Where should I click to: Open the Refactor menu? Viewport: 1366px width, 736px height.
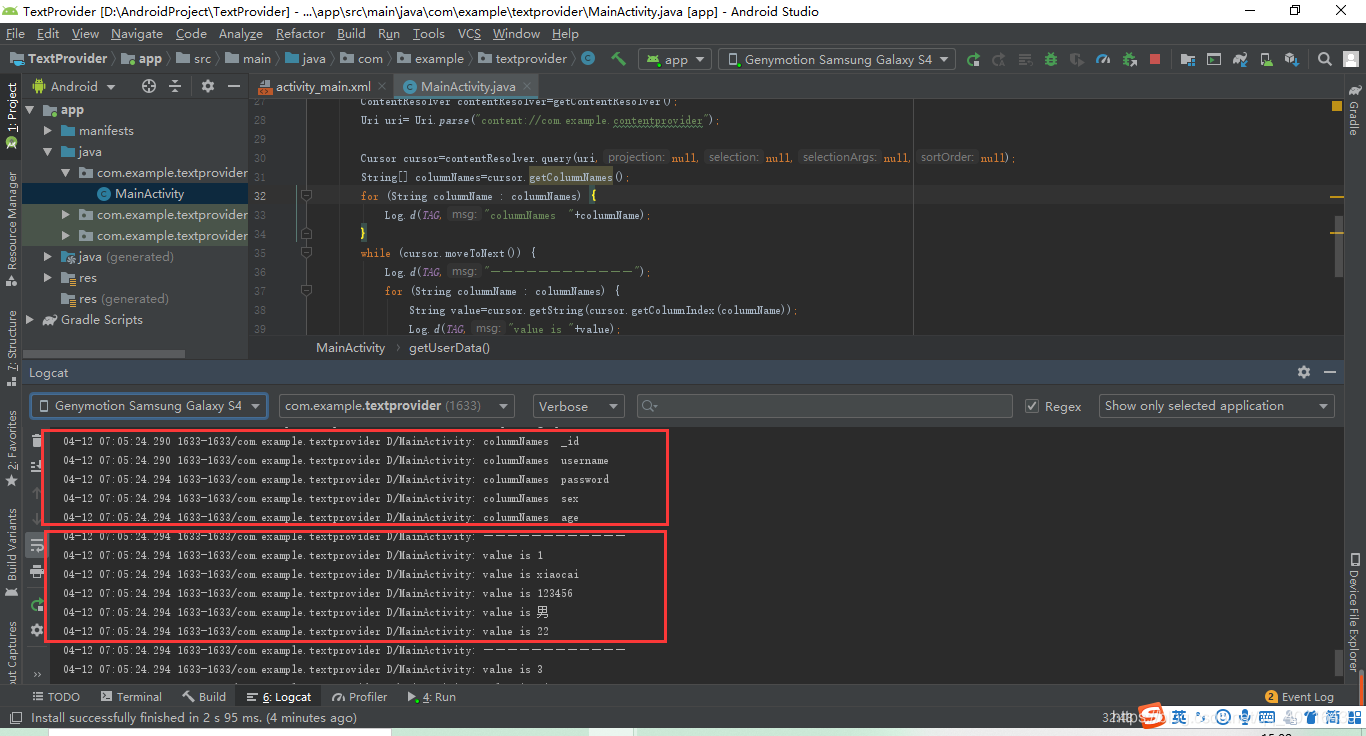[300, 33]
